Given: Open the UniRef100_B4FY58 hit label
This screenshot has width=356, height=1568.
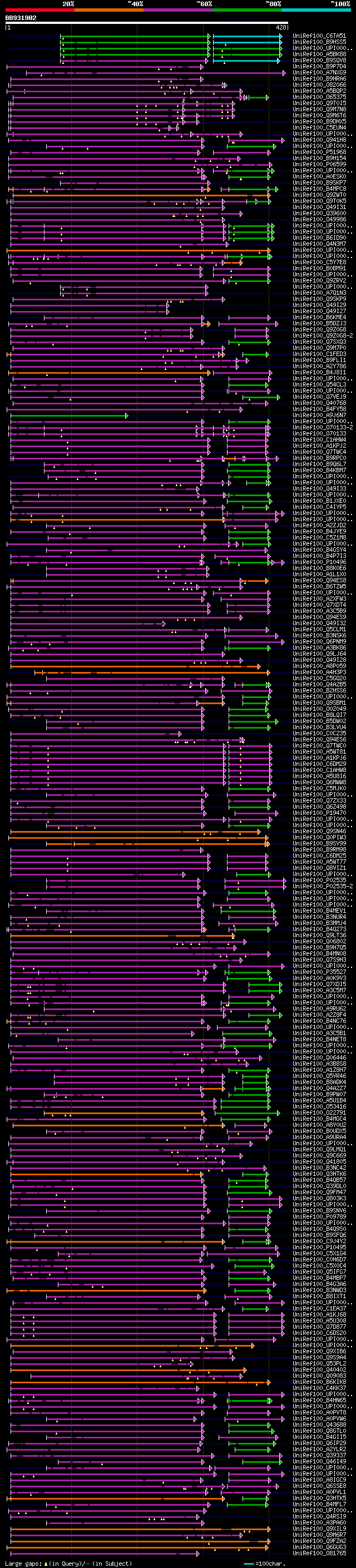Looking at the screenshot, I should click(319, 409).
